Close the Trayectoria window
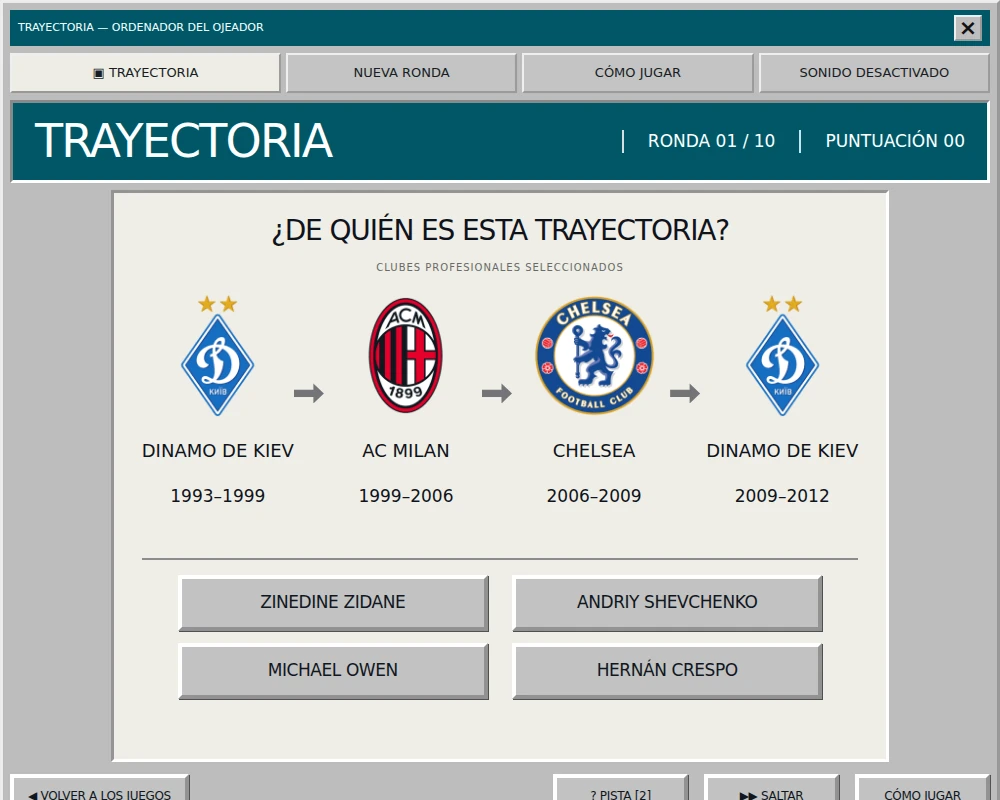Screen dimensions: 1000x800 click(967, 28)
